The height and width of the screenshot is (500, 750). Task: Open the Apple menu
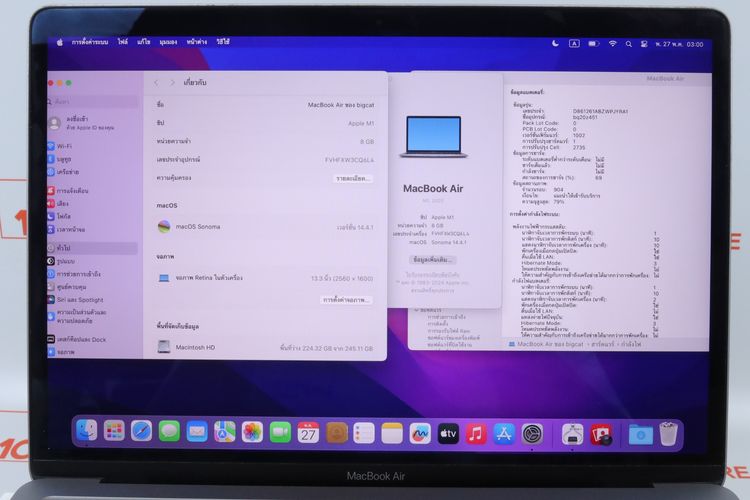coord(60,42)
